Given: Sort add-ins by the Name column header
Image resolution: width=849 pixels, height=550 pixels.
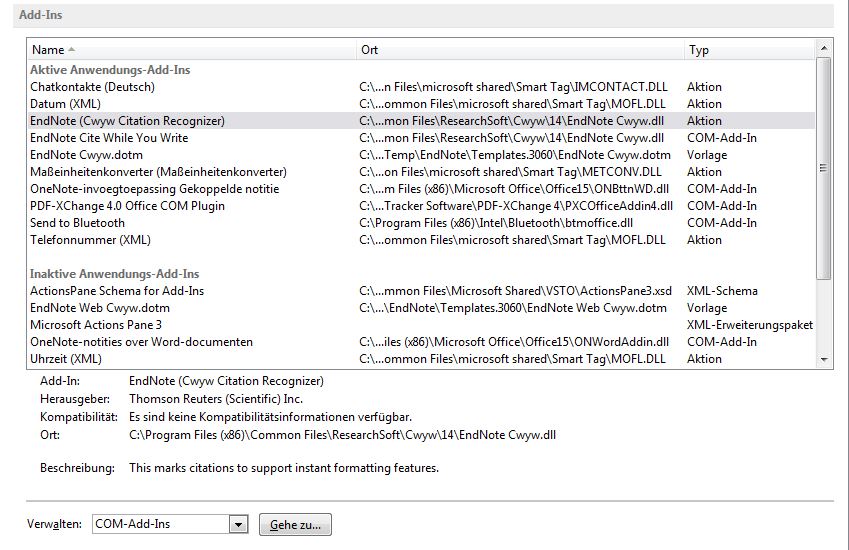Looking at the screenshot, I should click(x=192, y=50).
